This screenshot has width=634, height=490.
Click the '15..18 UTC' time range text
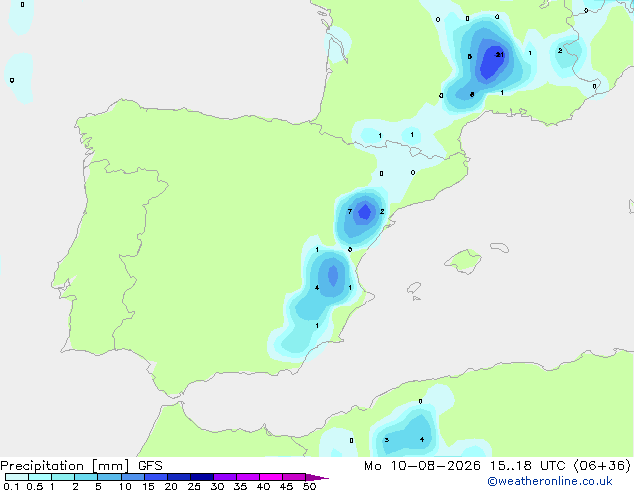click(x=527, y=466)
